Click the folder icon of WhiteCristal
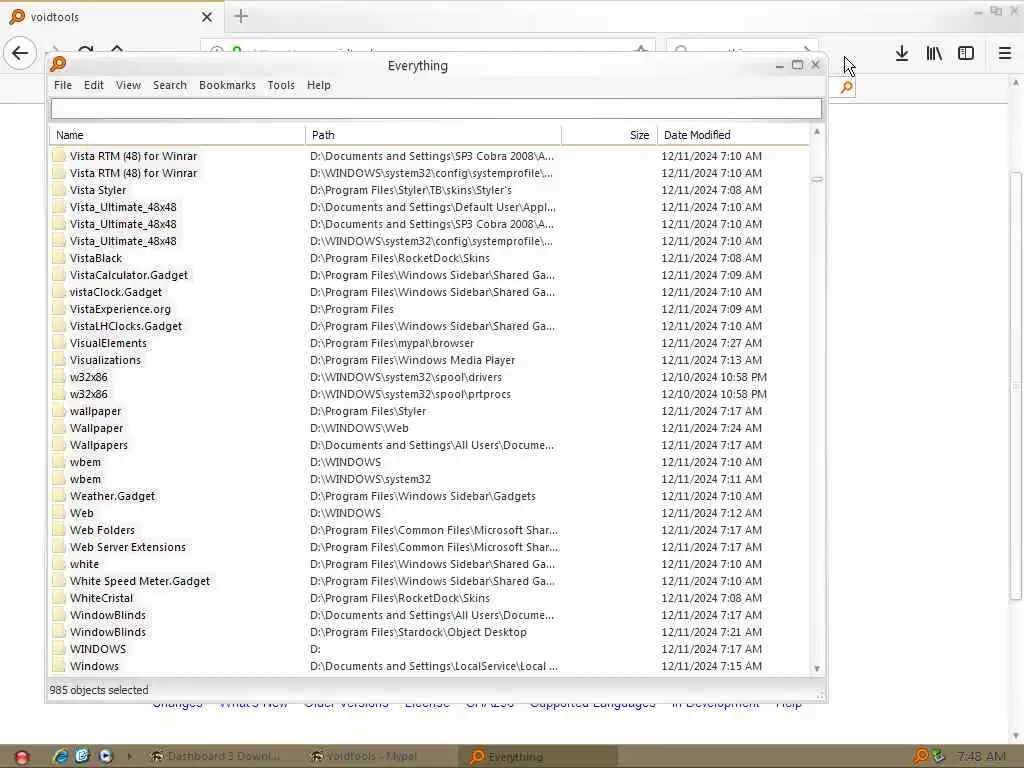The height and width of the screenshot is (768, 1024). click(x=59, y=598)
